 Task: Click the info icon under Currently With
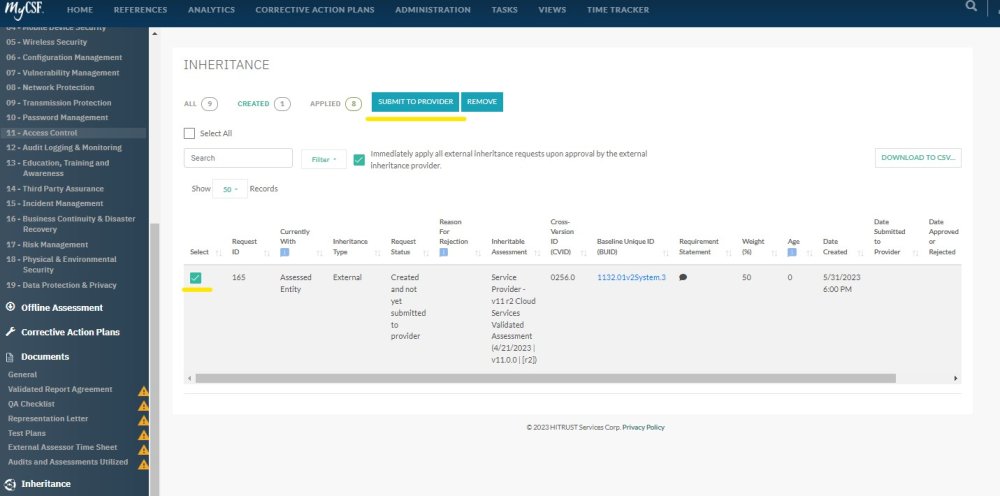[284, 252]
